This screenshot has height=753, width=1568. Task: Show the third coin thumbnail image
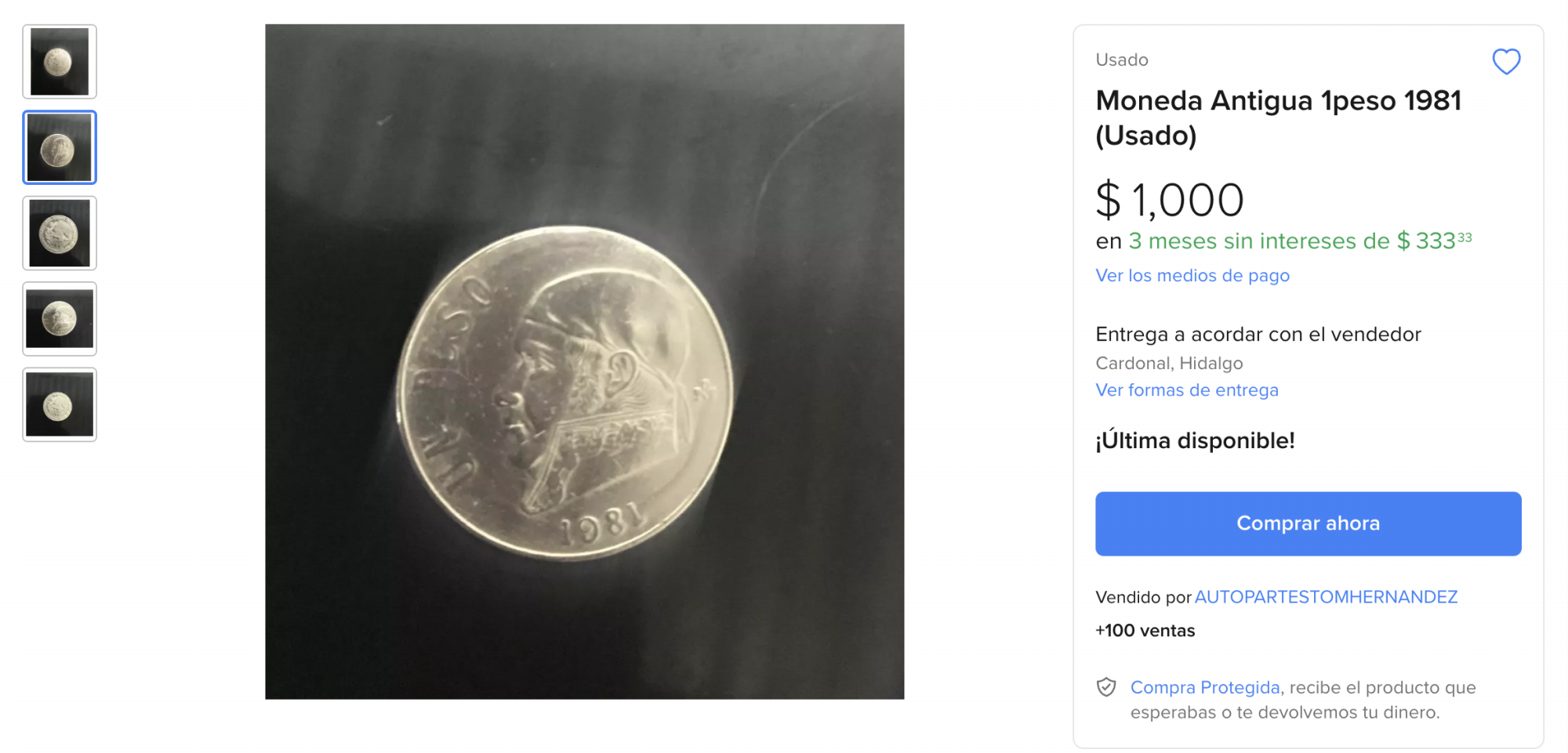click(60, 234)
